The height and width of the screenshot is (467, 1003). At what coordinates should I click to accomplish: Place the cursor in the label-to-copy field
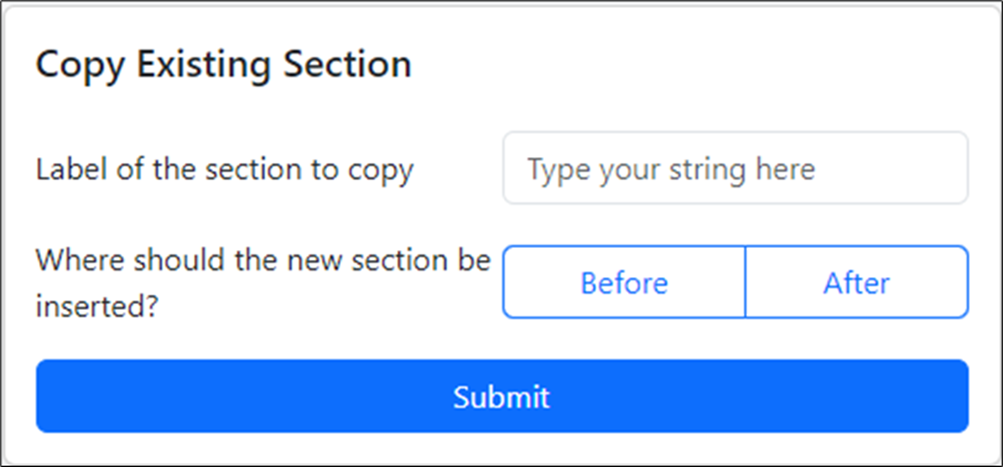point(735,168)
